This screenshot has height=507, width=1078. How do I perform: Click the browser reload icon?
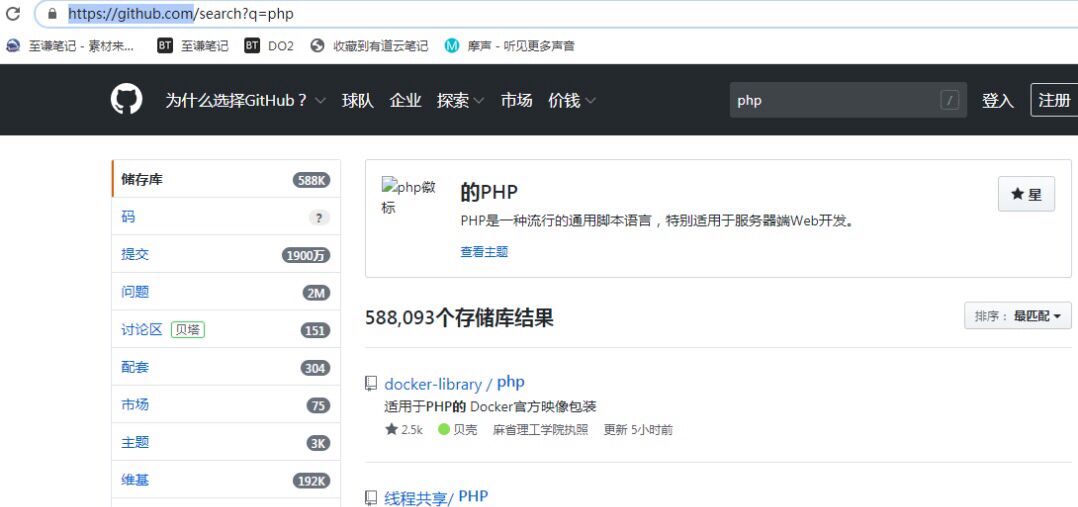click(x=12, y=13)
